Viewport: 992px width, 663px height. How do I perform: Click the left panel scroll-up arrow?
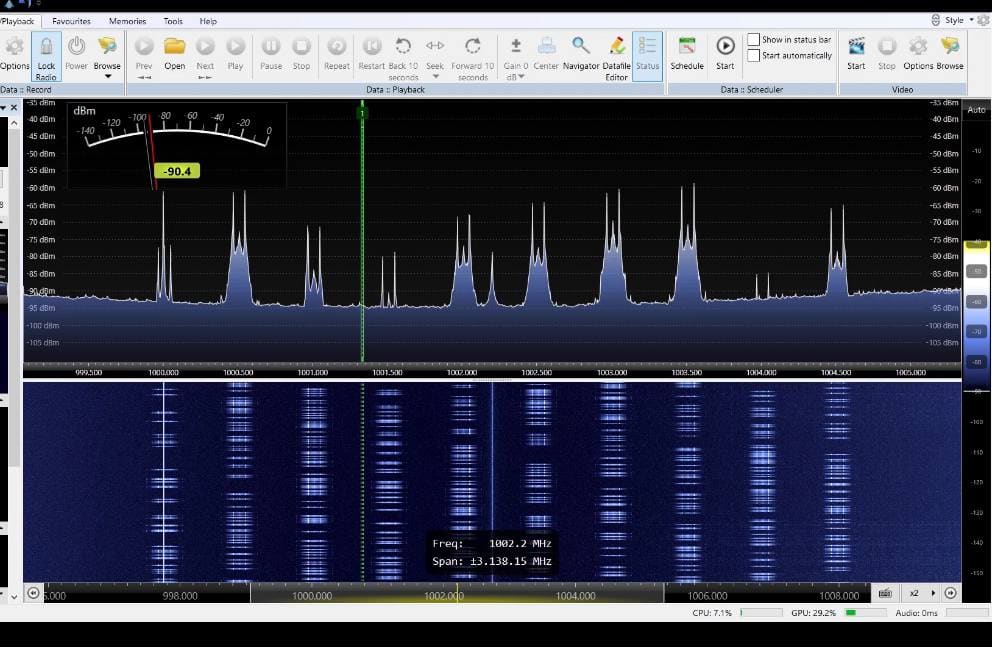point(14,123)
